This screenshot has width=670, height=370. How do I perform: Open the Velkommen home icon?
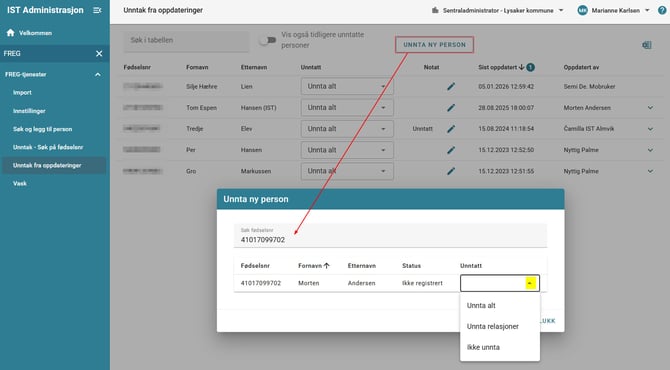coord(11,33)
